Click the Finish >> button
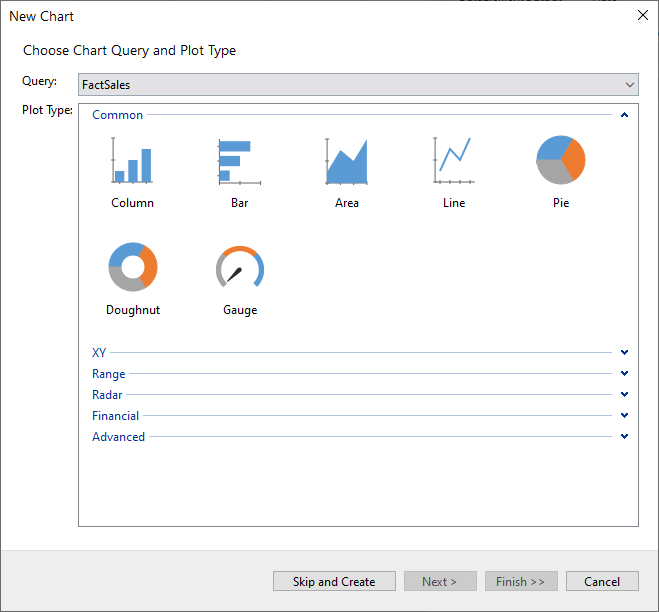The width and height of the screenshot is (659, 612). [521, 581]
